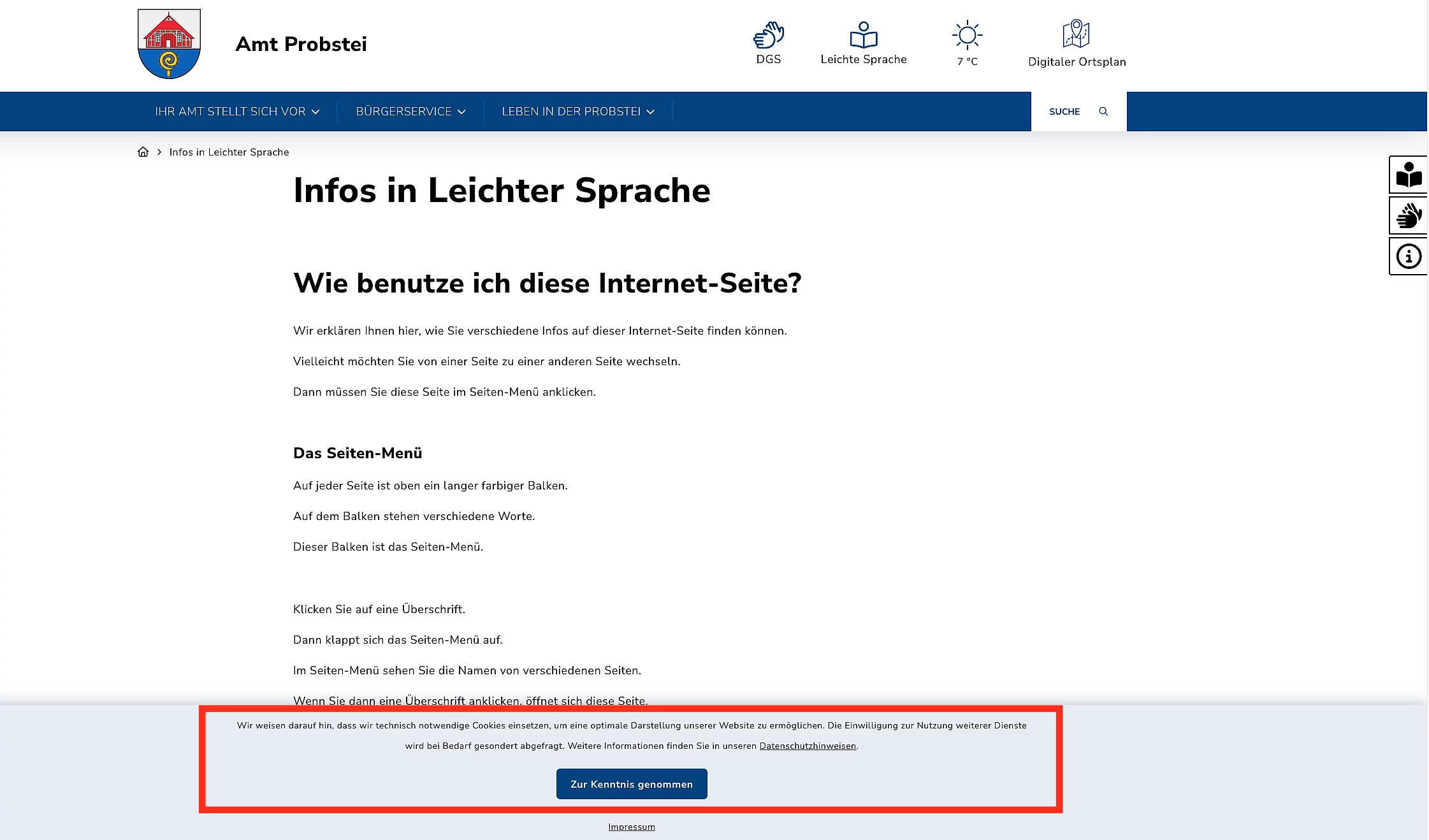
Task: Click the home icon in breadcrumb
Action: (x=143, y=152)
